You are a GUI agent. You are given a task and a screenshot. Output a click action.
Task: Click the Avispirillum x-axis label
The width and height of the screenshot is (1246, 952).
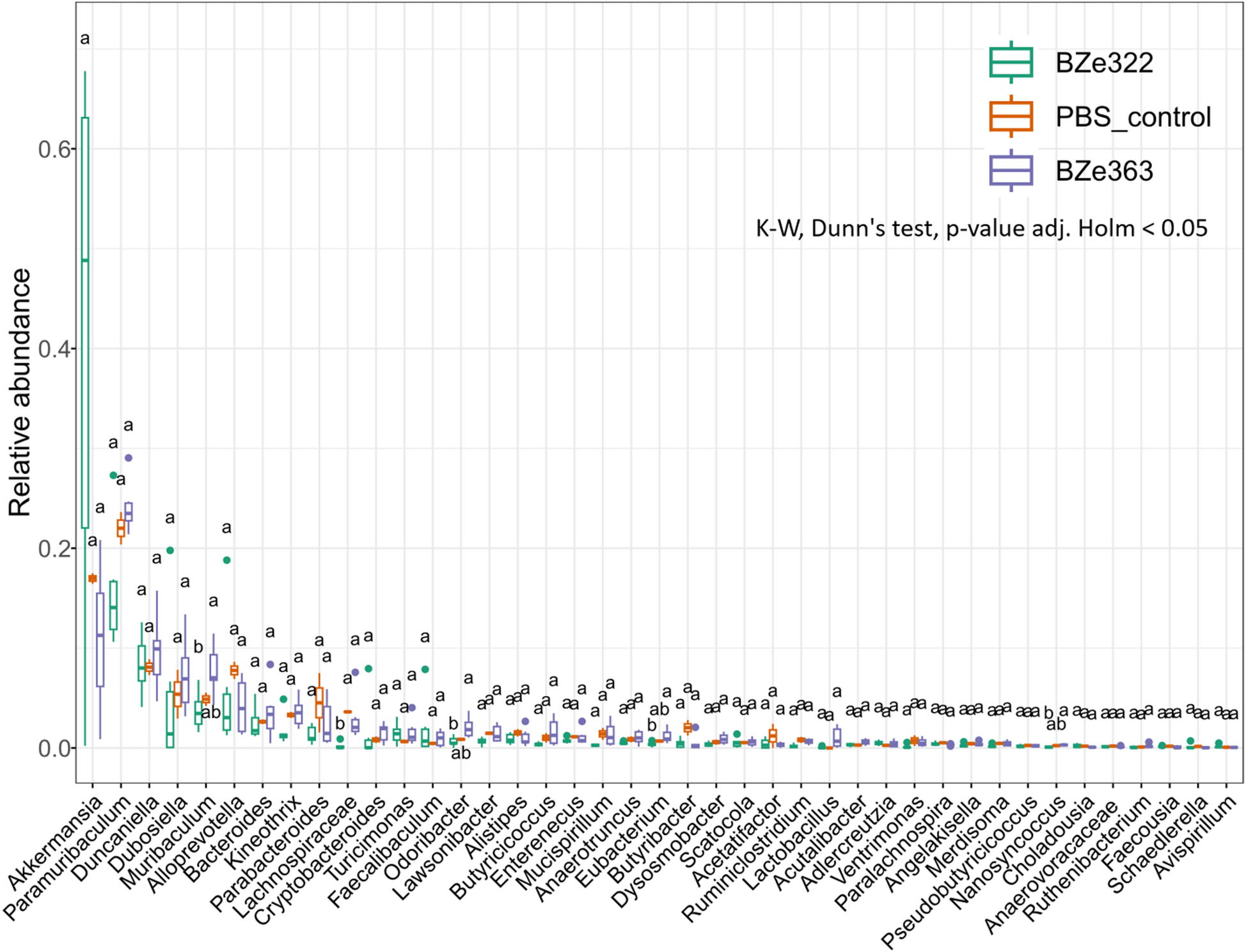pos(1194,838)
